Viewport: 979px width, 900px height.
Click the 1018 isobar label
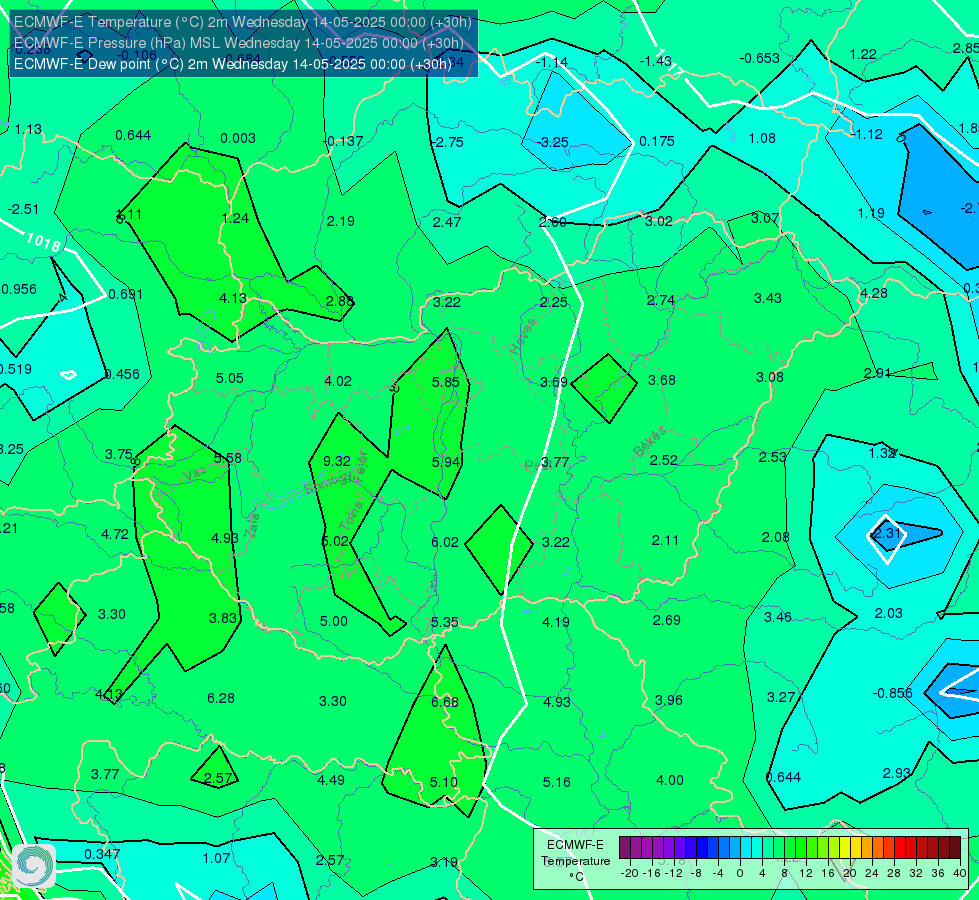[43, 242]
